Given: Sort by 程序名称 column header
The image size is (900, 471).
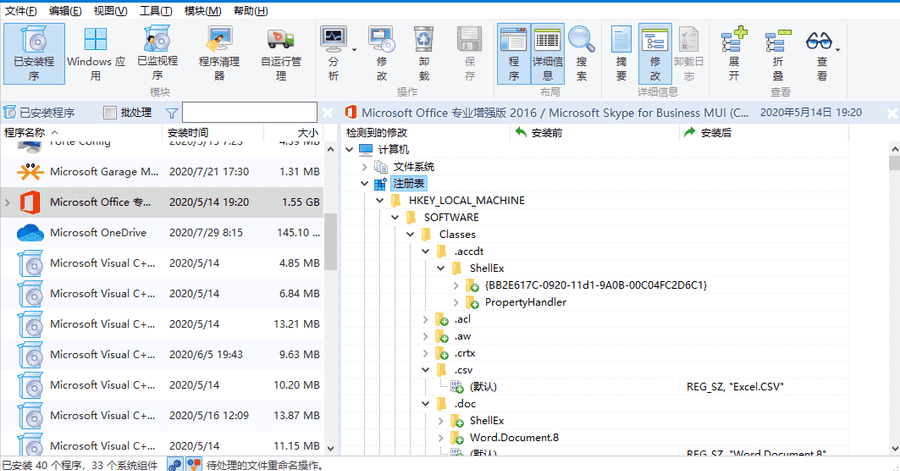Looking at the screenshot, I should [82, 133].
